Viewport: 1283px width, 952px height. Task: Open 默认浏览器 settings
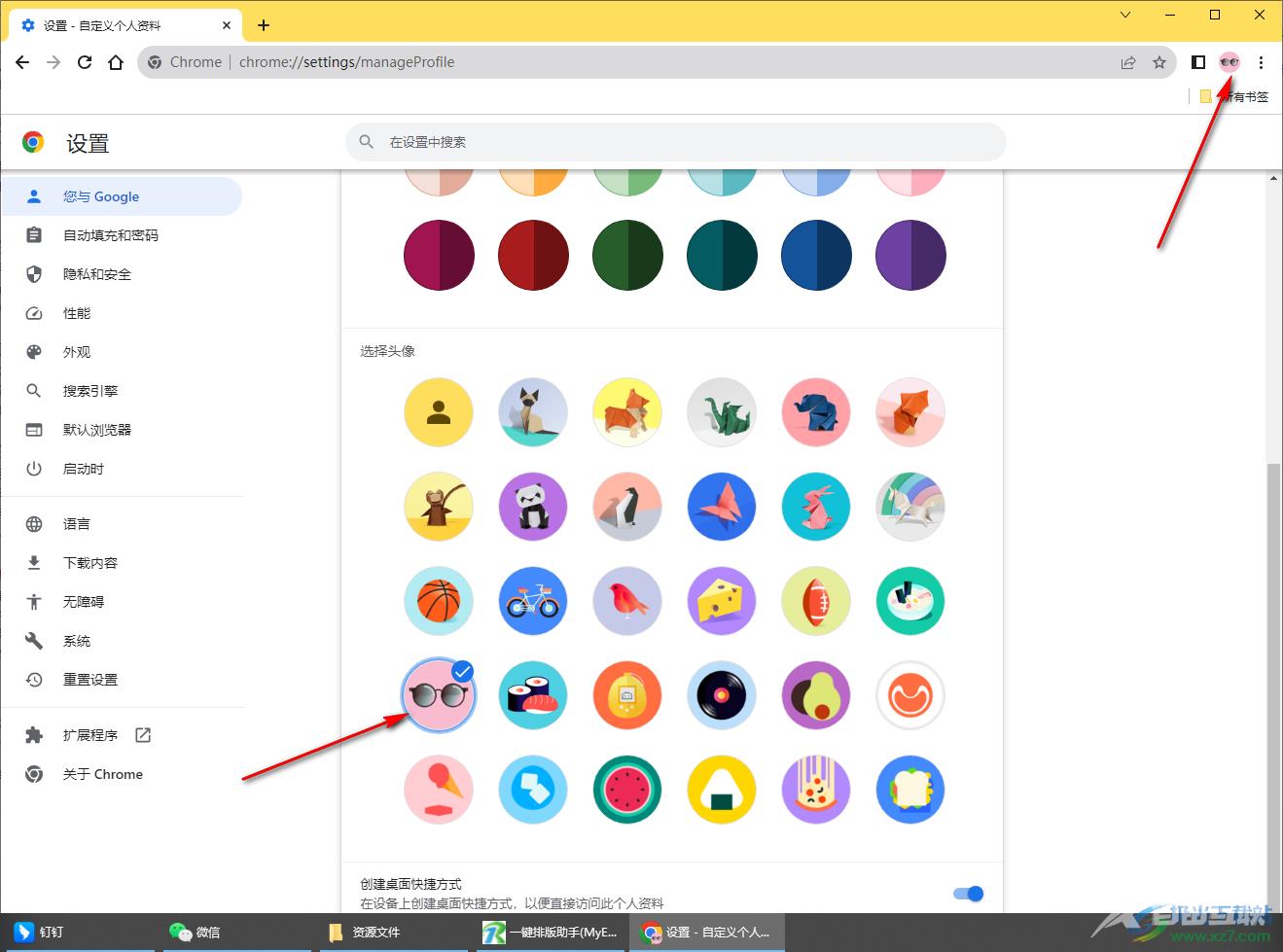122,430
